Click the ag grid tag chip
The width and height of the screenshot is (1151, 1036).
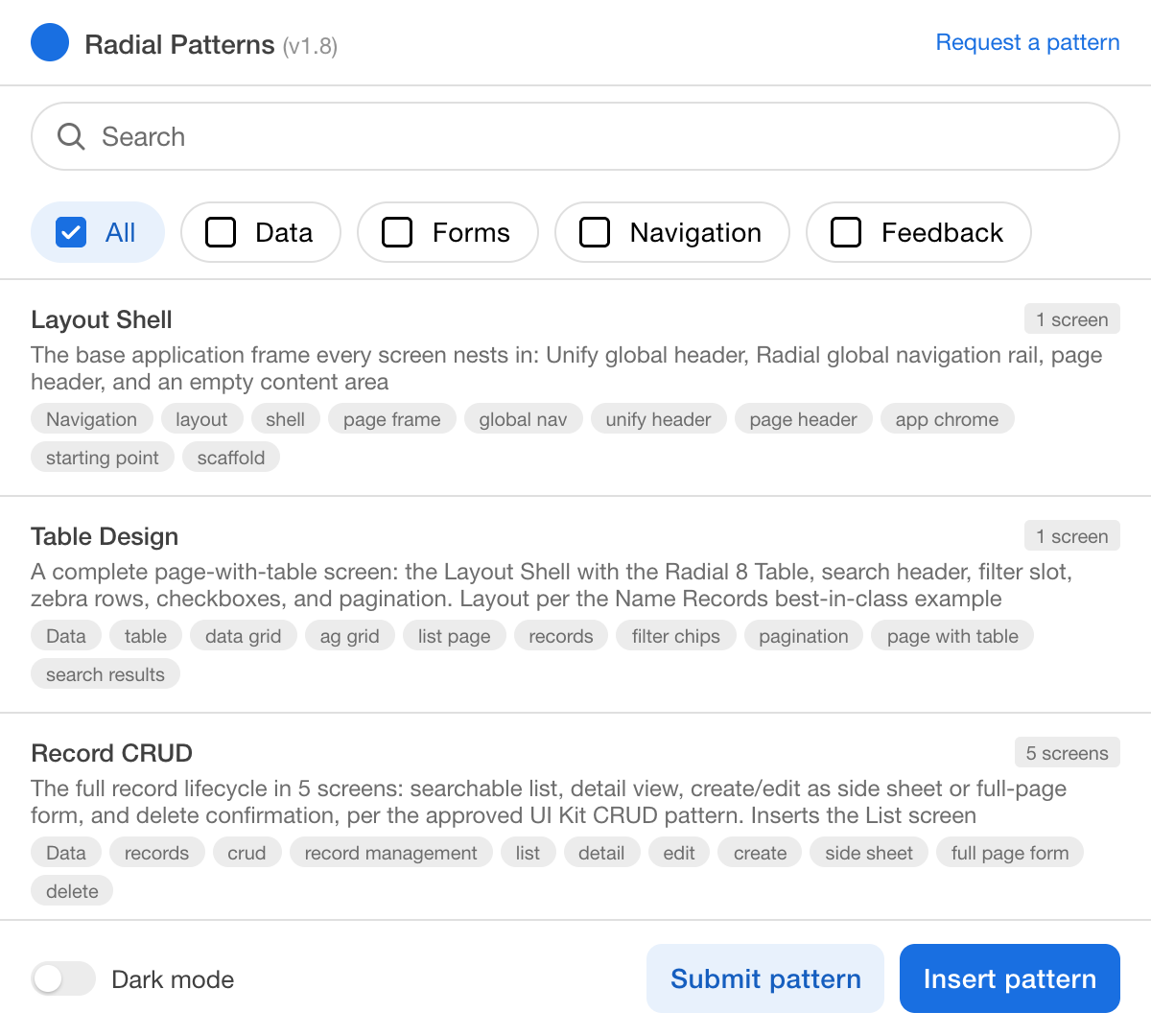(350, 636)
